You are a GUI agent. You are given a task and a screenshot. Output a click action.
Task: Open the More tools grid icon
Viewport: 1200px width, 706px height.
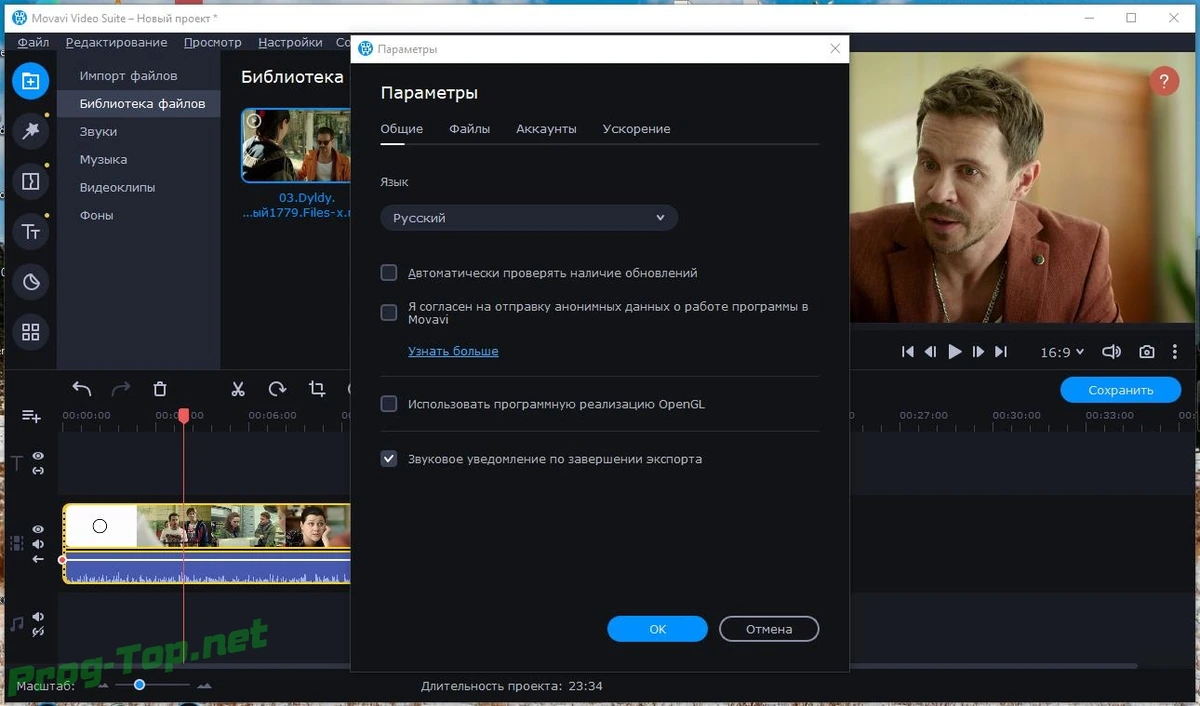(x=30, y=332)
